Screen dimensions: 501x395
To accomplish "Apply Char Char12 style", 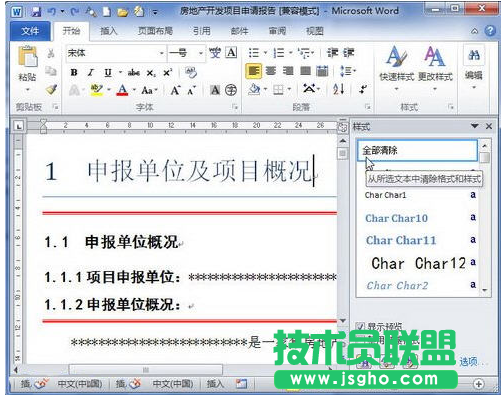I will 418,263.
